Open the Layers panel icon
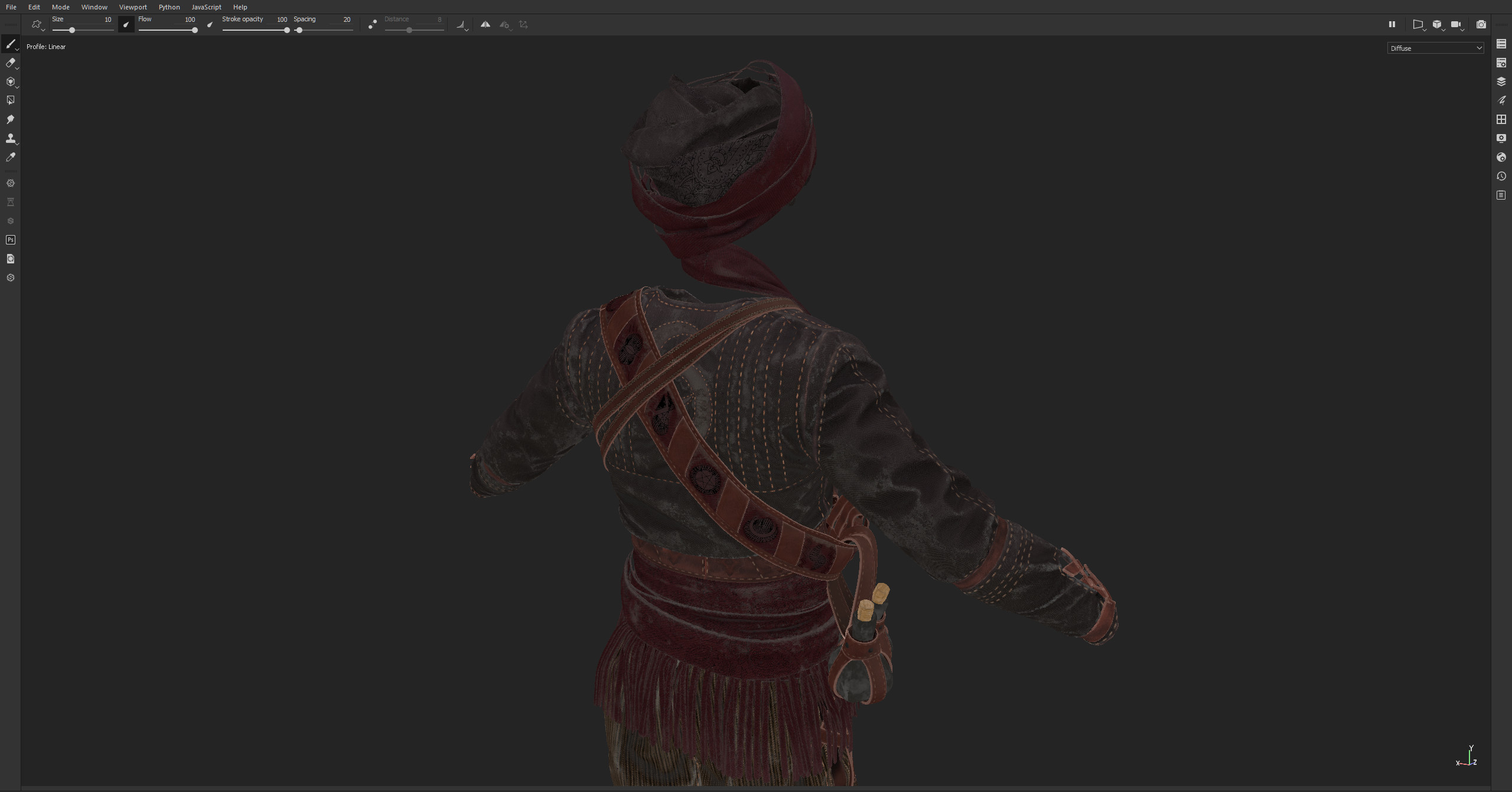The width and height of the screenshot is (1512, 792). click(x=1501, y=82)
